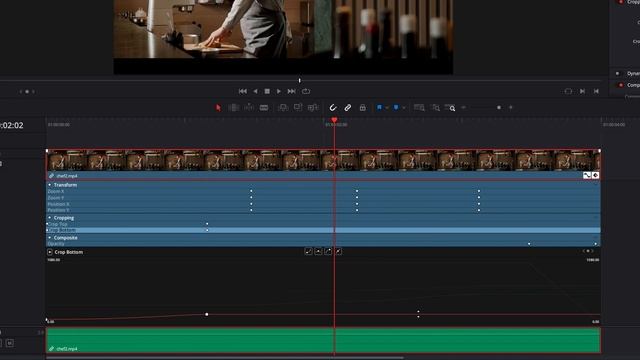
Task: Click the first curve-editor interpolation icon
Action: (308, 251)
